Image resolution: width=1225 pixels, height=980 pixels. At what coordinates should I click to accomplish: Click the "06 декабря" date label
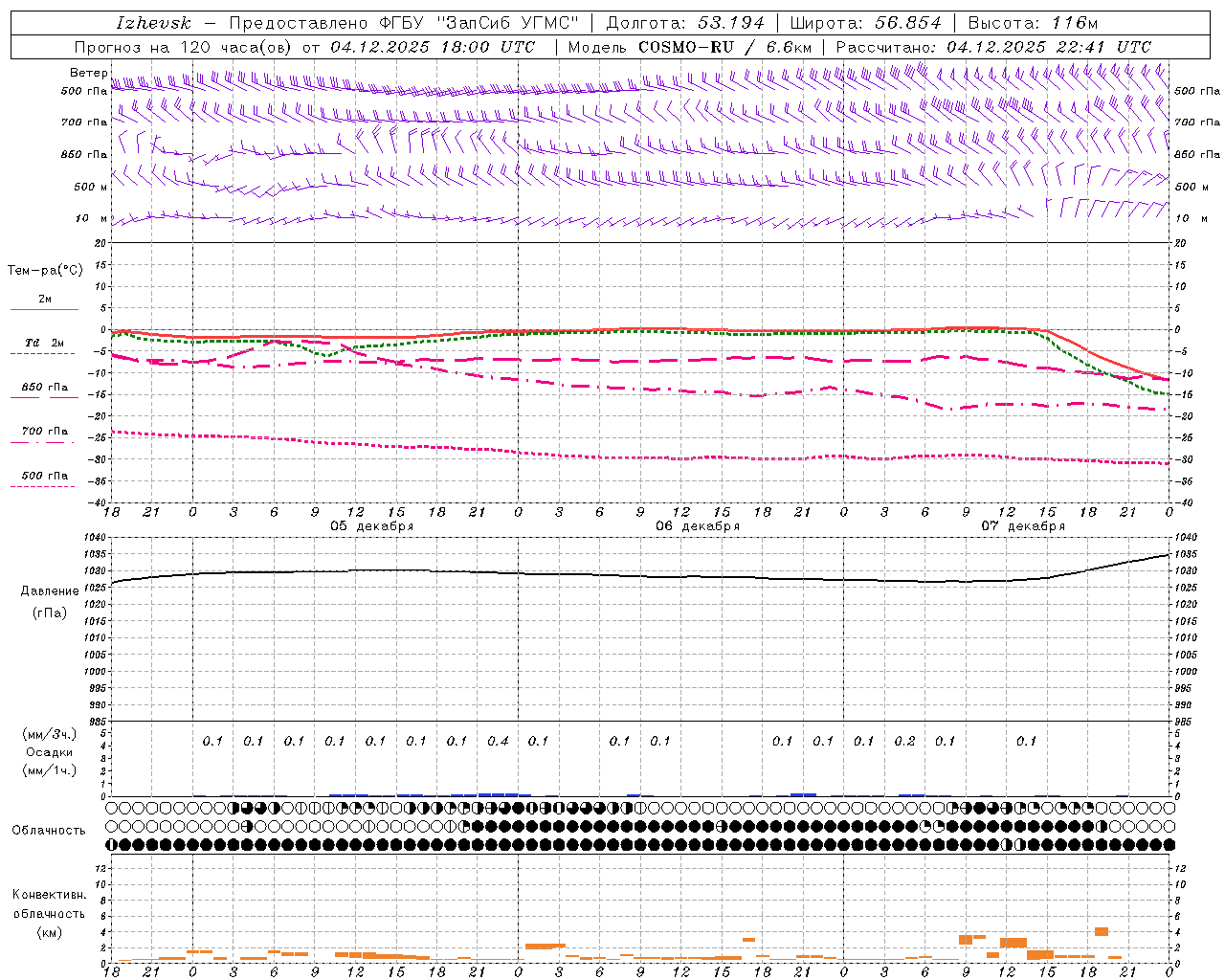[698, 526]
